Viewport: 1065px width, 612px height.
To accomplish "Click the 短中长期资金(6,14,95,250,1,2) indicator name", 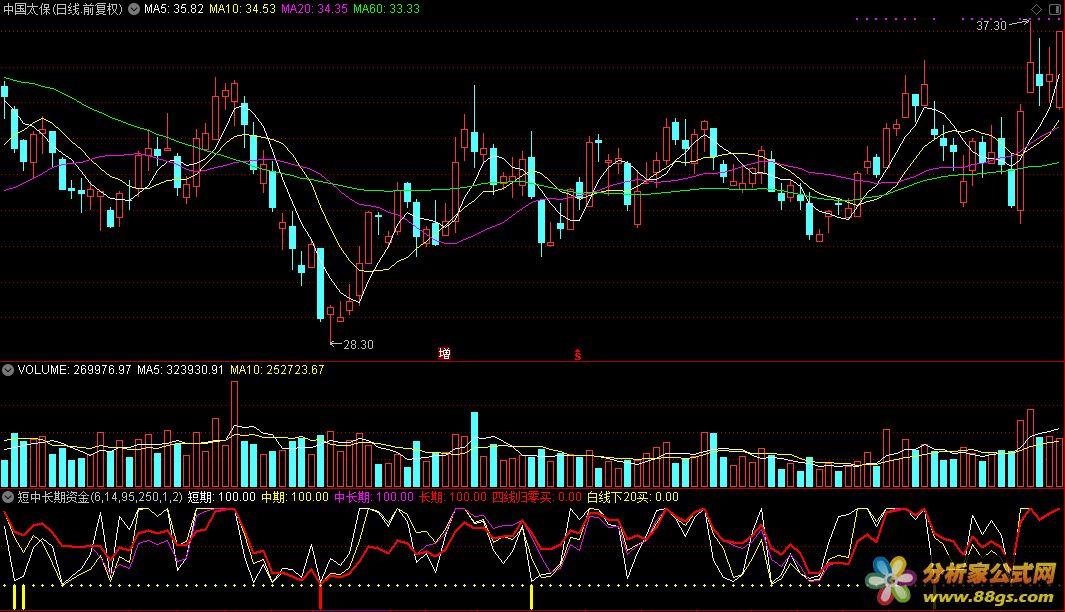I will point(100,497).
